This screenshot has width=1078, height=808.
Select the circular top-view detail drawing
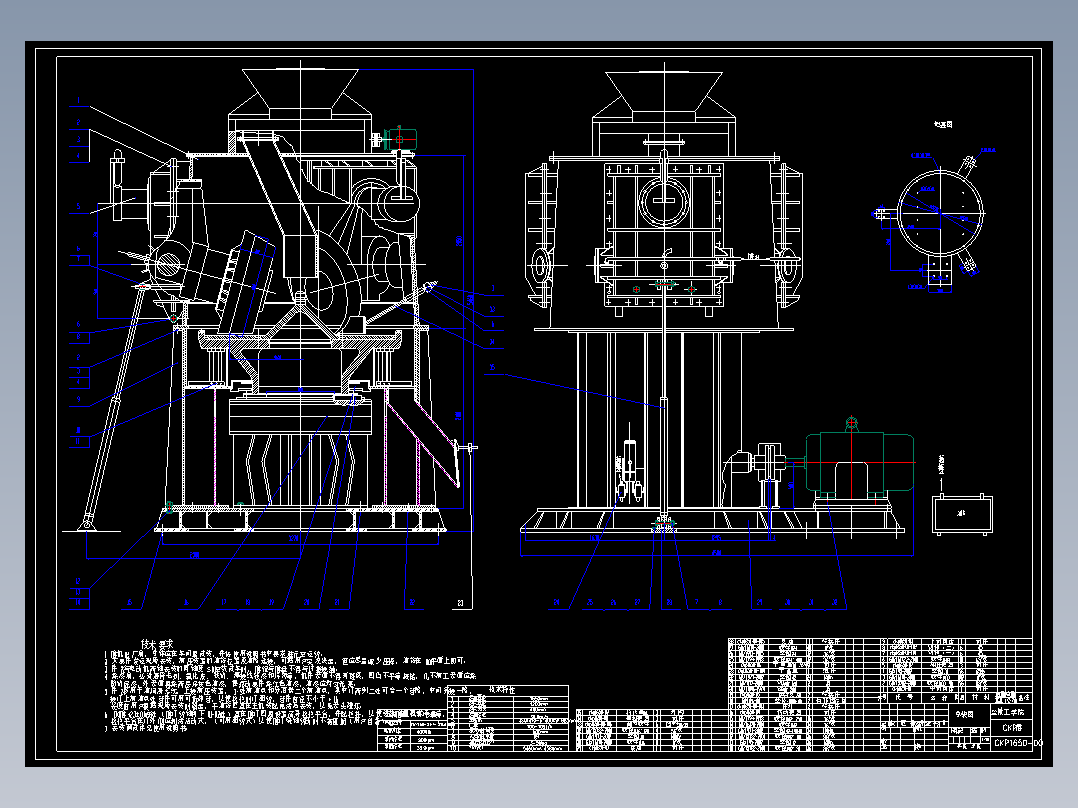coord(939,215)
